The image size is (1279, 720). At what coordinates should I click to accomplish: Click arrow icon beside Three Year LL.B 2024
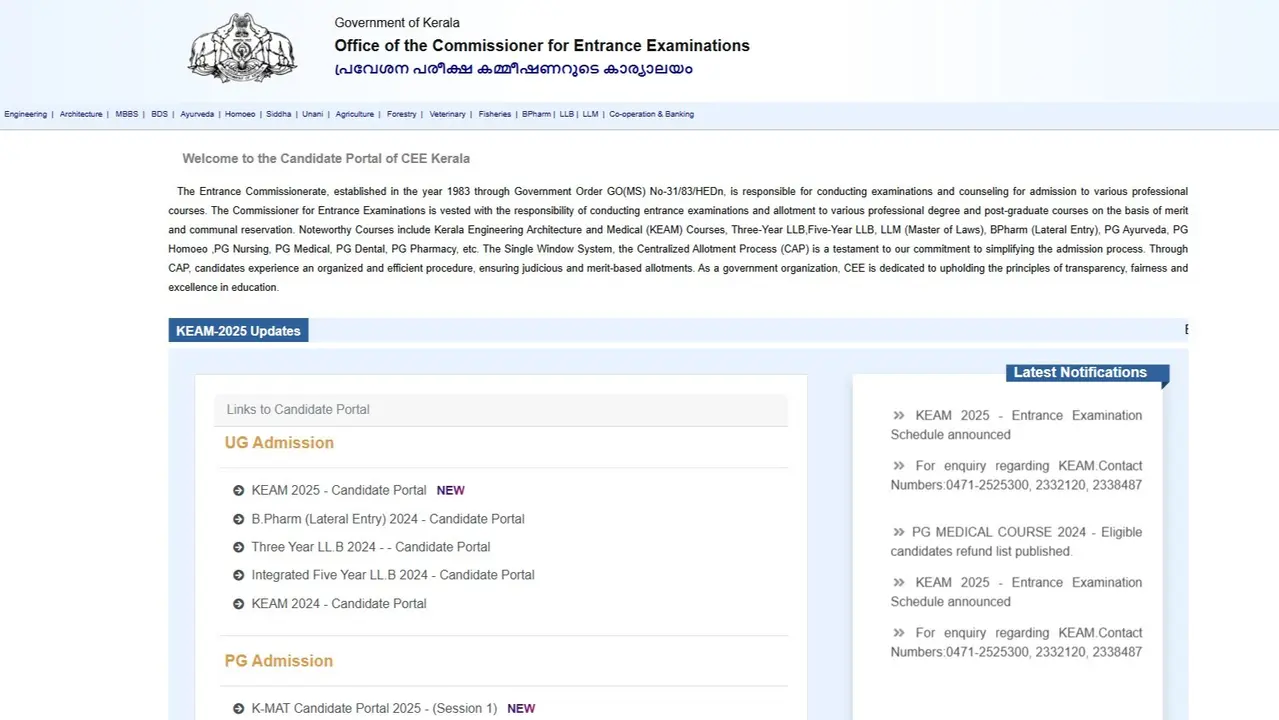(237, 546)
